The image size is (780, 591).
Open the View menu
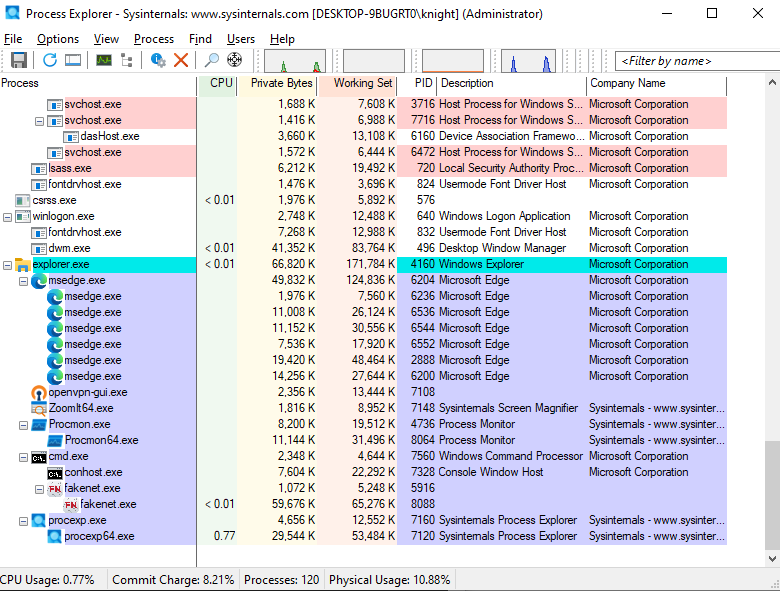(x=106, y=39)
